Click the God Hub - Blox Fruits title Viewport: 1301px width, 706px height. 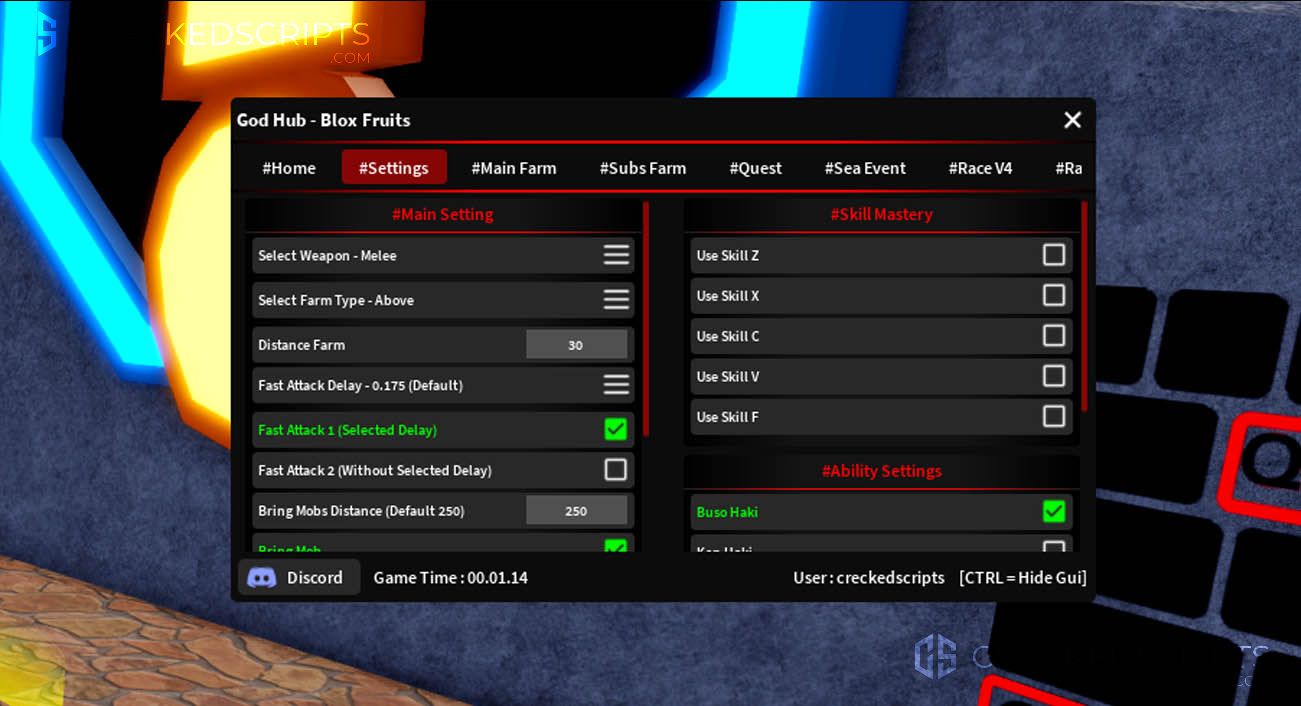[x=323, y=120]
